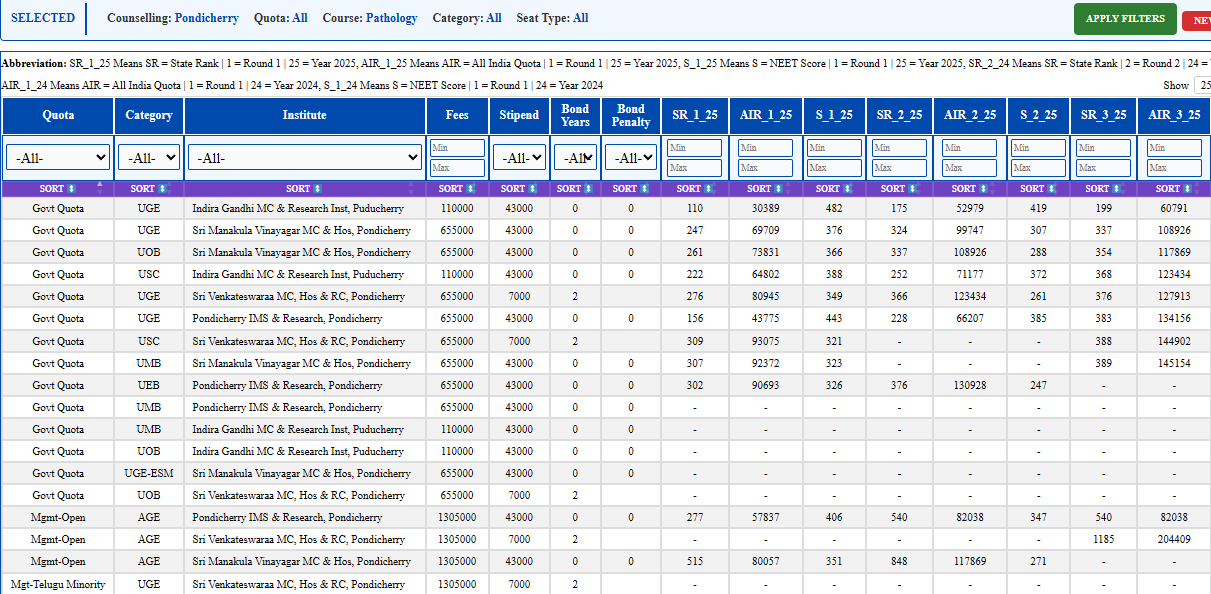Sort table by Institute column

point(305,188)
